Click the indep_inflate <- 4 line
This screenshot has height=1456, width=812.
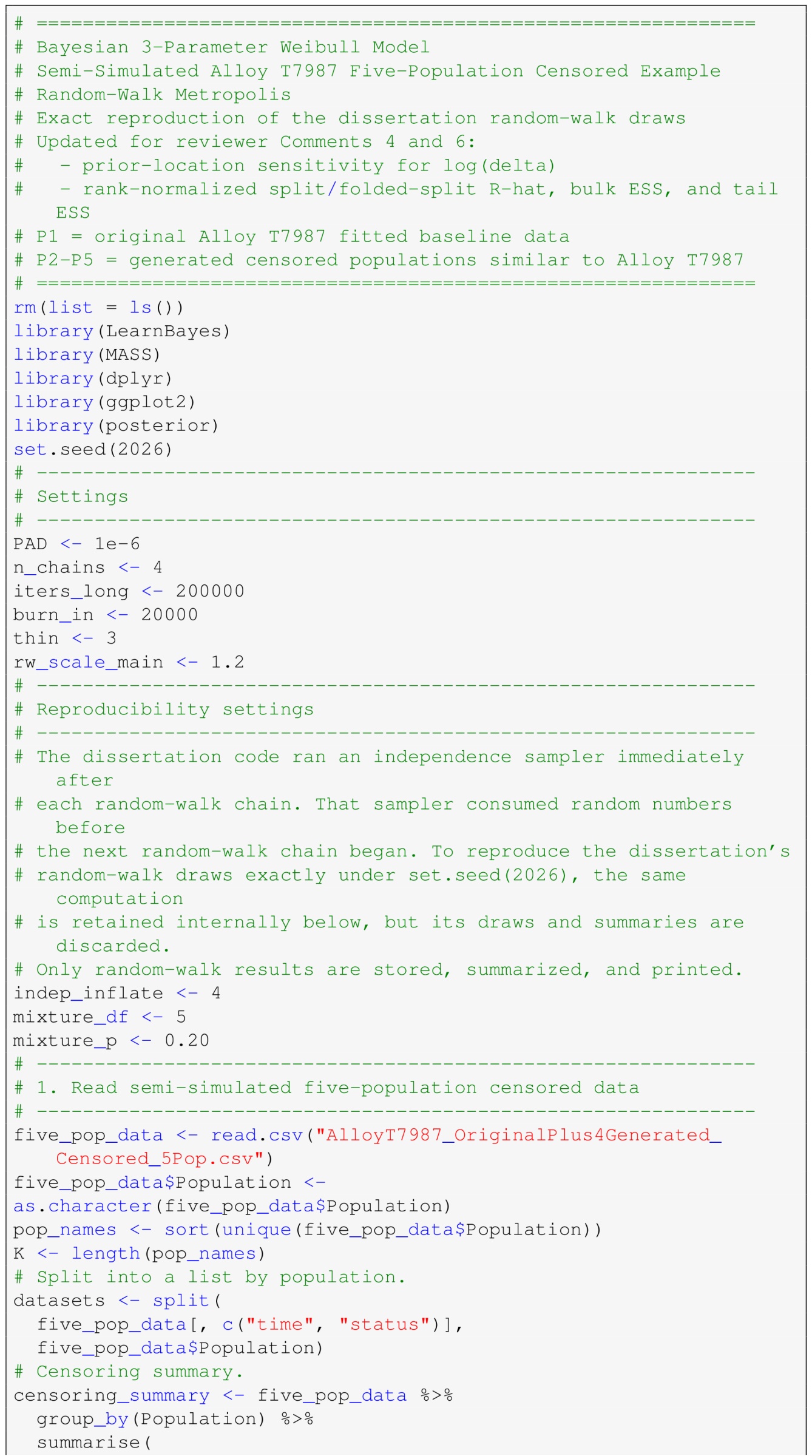click(117, 993)
